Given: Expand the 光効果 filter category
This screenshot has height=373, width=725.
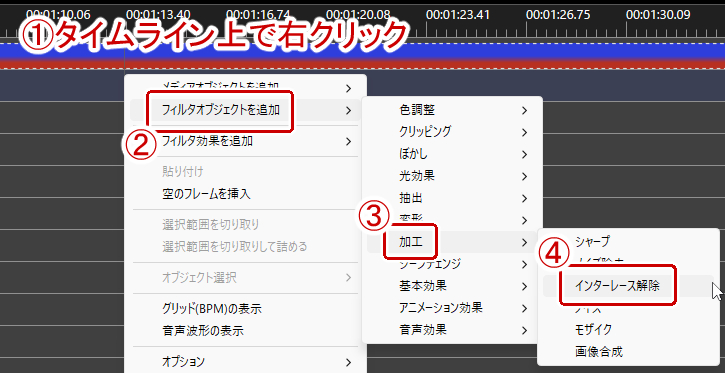Looking at the screenshot, I should 452,176.
